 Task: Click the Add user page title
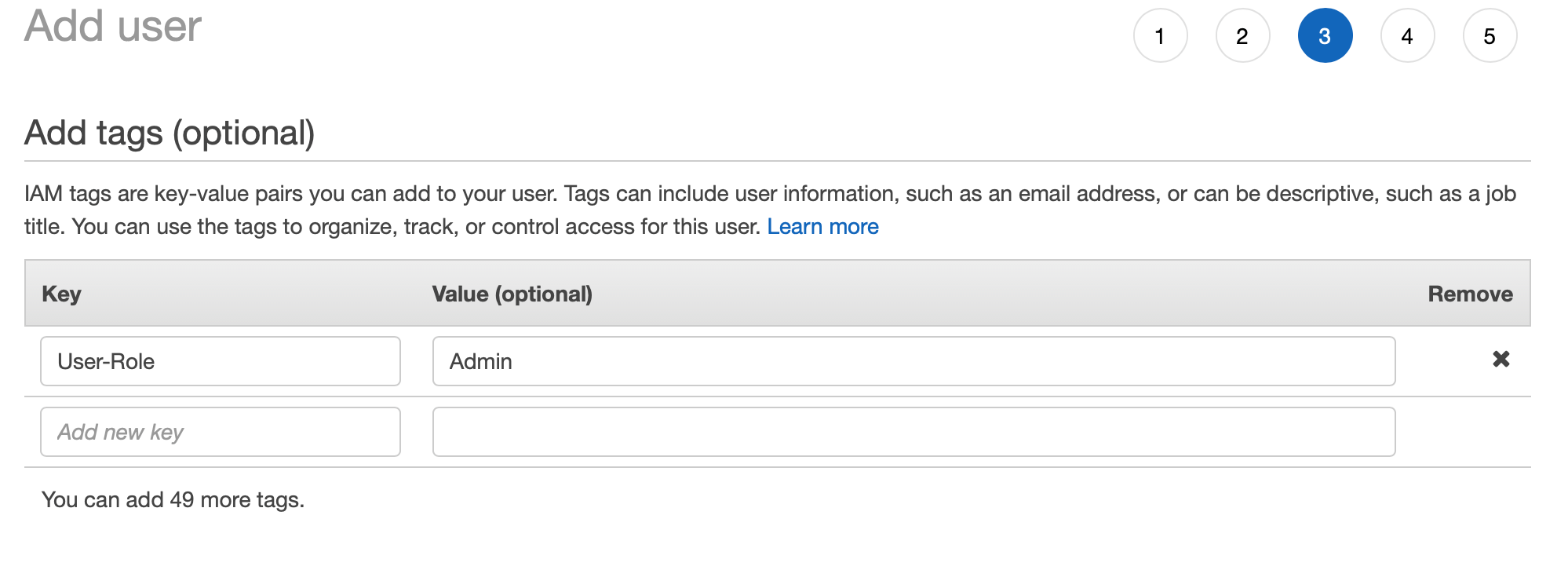coord(112,26)
